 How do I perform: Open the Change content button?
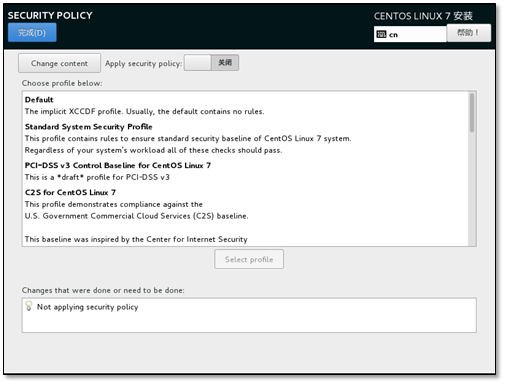click(x=59, y=63)
